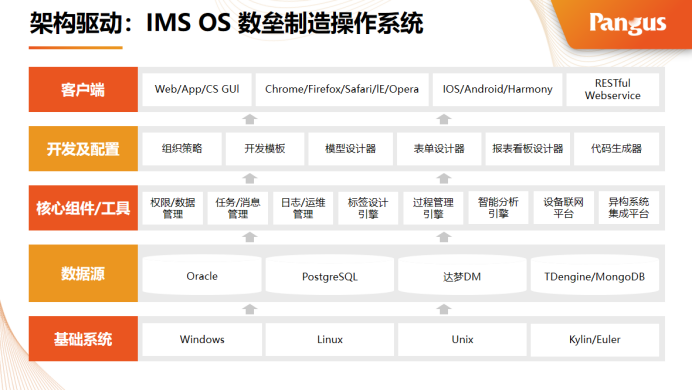
Task: Click the 达梦DM database cylinder
Action: [x=462, y=274]
